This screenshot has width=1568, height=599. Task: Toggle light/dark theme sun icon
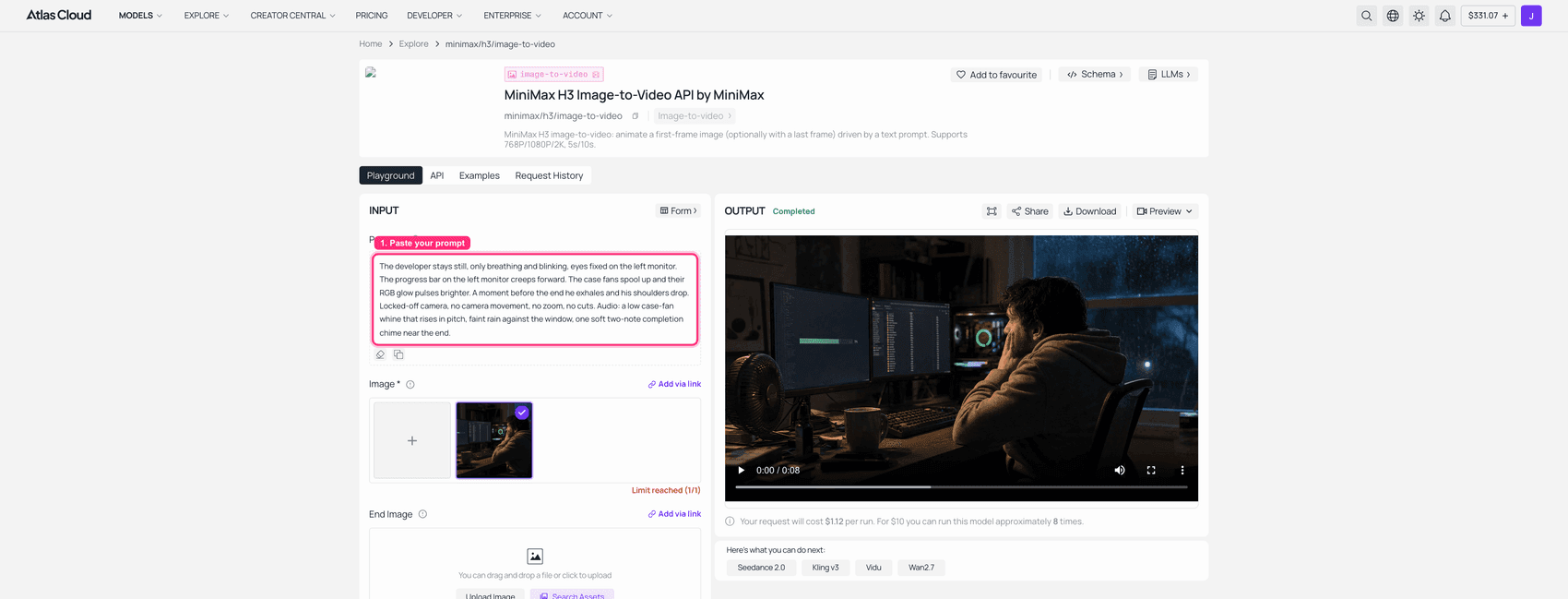(1419, 16)
